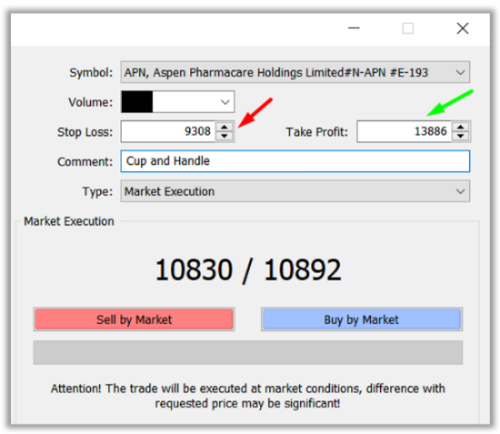500x434 pixels.
Task: Close the order window
Action: pyautogui.click(x=463, y=28)
